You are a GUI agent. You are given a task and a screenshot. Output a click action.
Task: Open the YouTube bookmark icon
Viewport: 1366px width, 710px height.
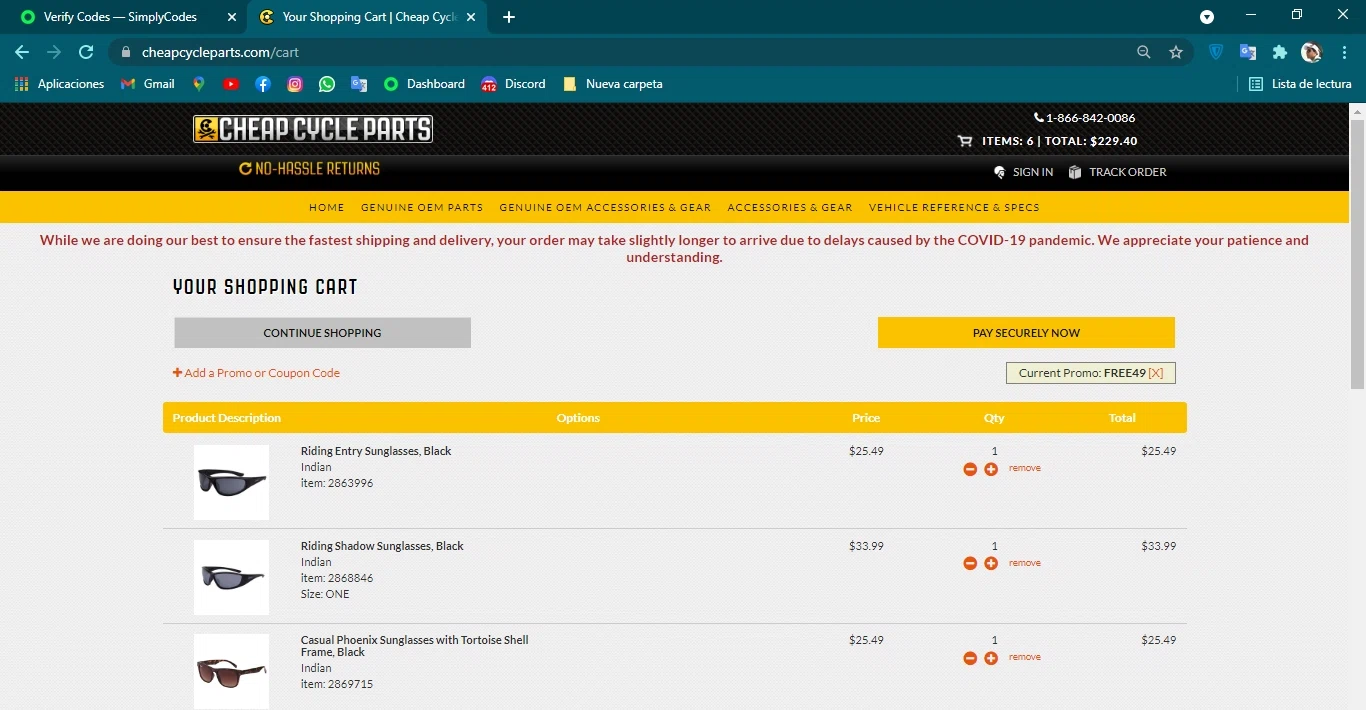(231, 84)
